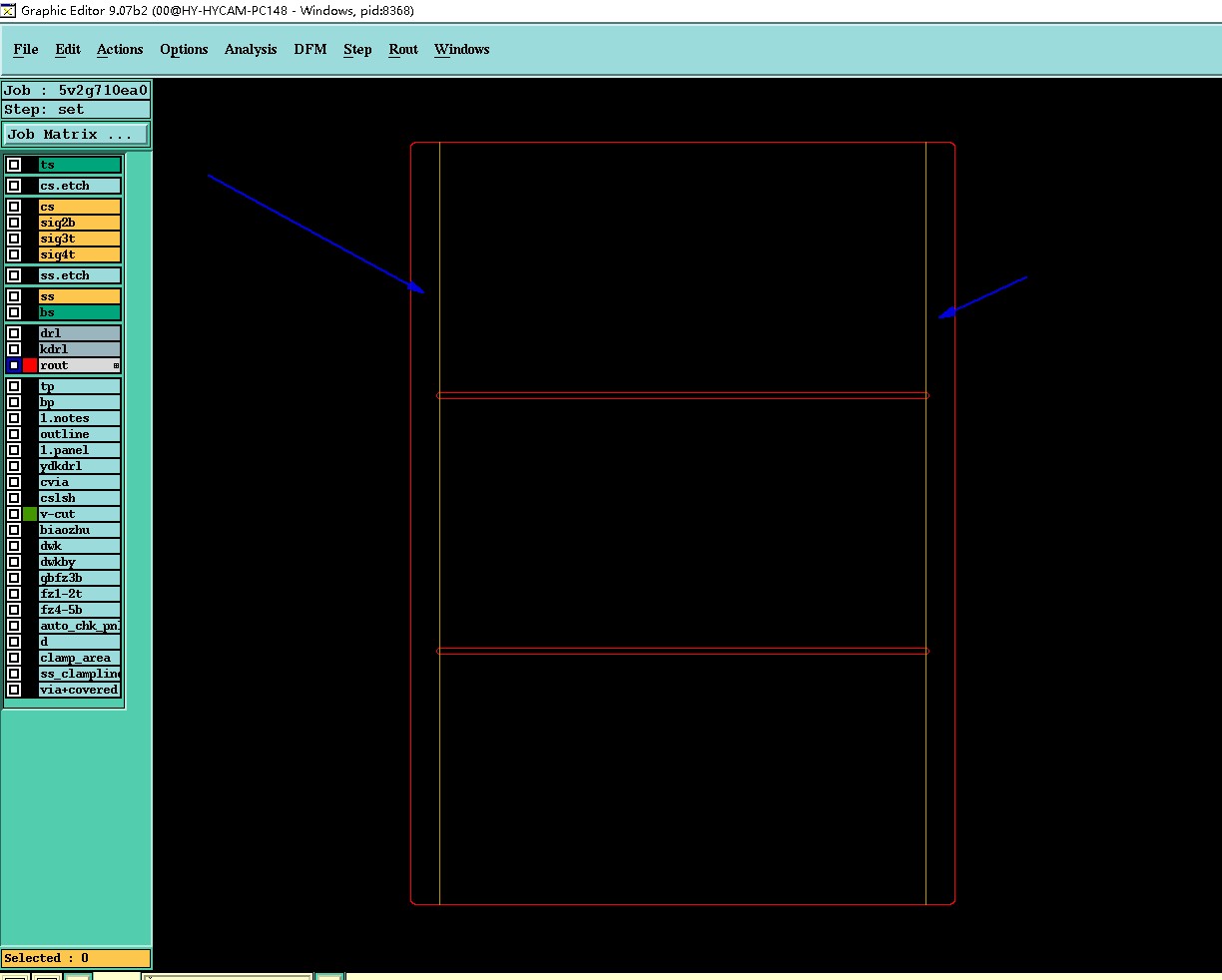Select the dwk layer name
Viewport: 1222px width, 980px height.
coord(80,546)
